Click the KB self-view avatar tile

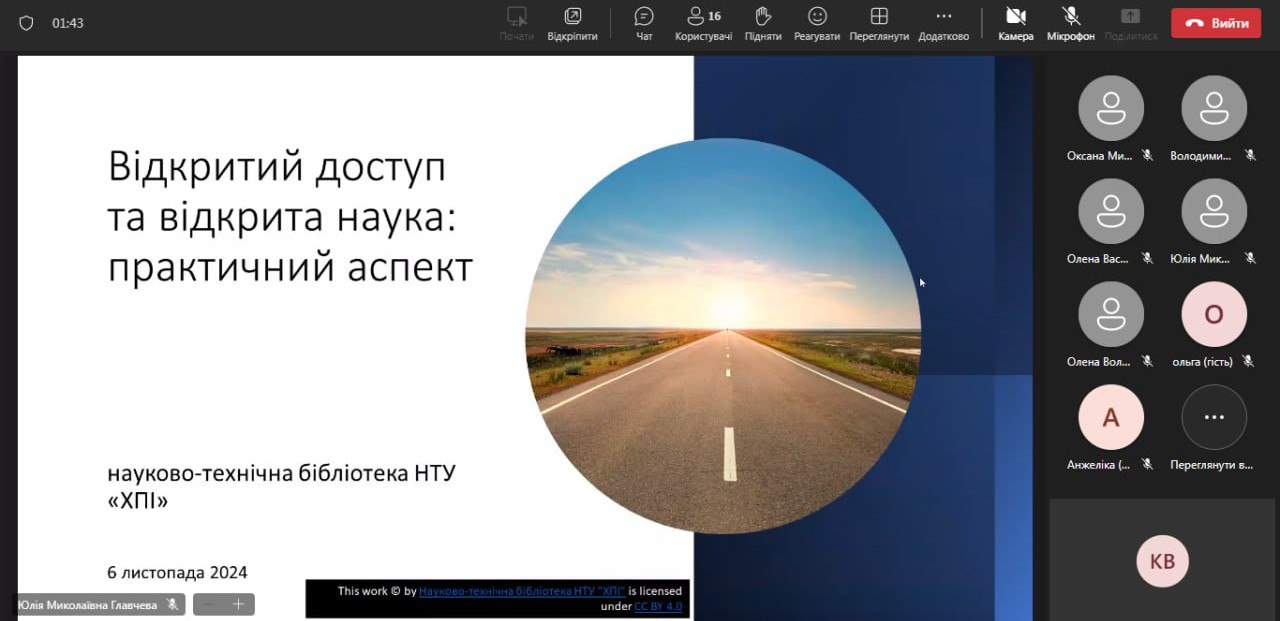tap(1162, 561)
